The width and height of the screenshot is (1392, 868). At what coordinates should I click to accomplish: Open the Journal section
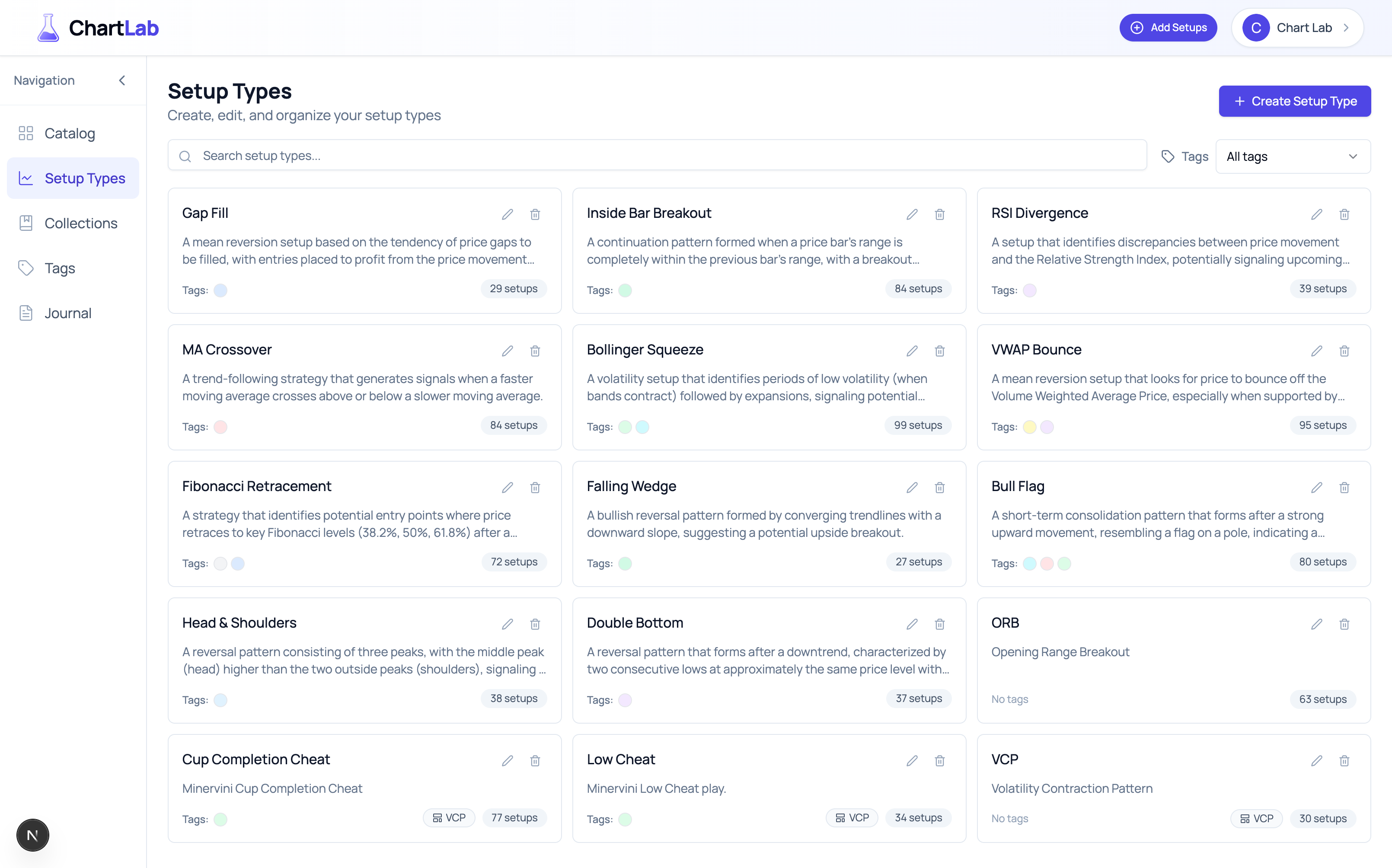pos(68,313)
